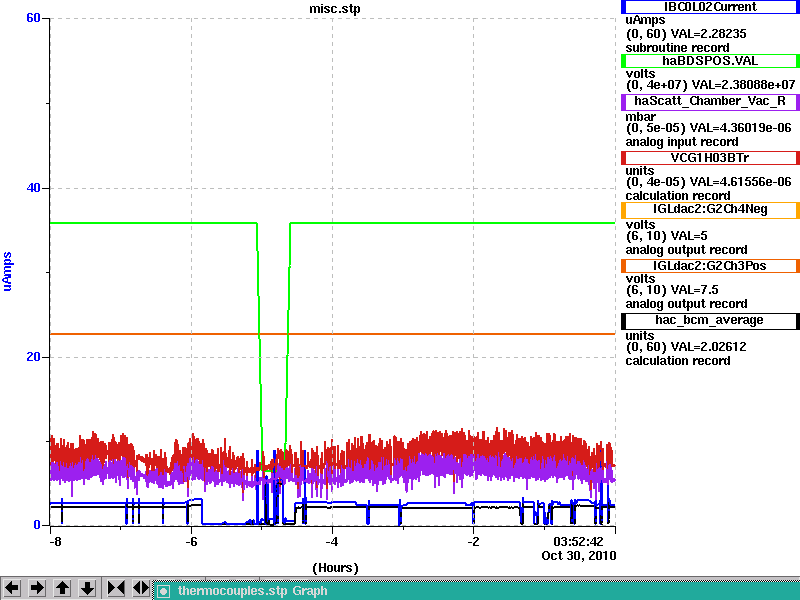Click the y-axis tick value 60
This screenshot has width=800, height=600.
point(33,18)
